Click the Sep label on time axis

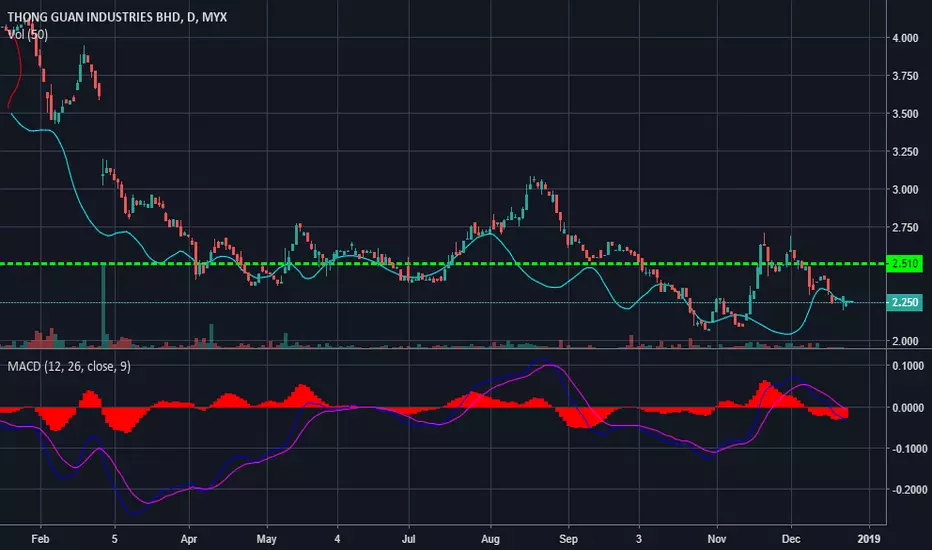click(568, 539)
